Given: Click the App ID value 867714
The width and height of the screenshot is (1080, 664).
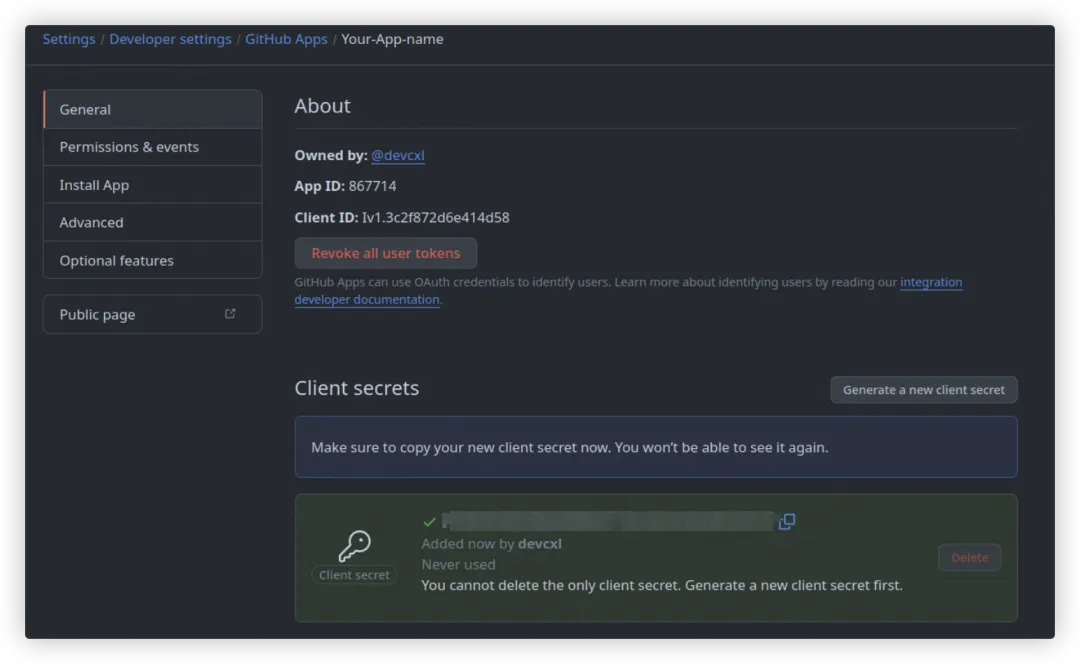Looking at the screenshot, I should [x=372, y=186].
